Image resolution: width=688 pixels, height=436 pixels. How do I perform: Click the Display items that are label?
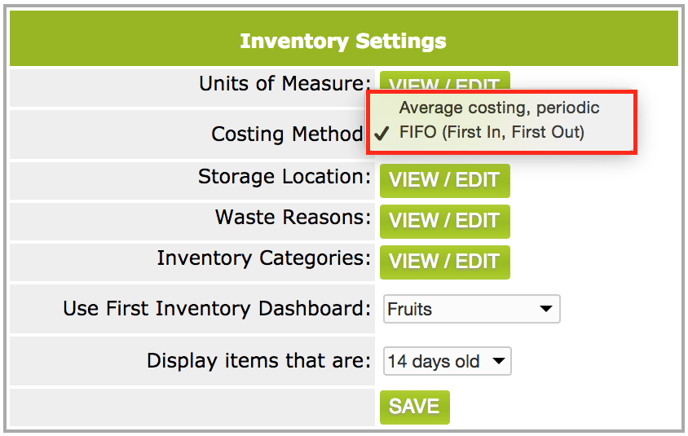click(259, 361)
